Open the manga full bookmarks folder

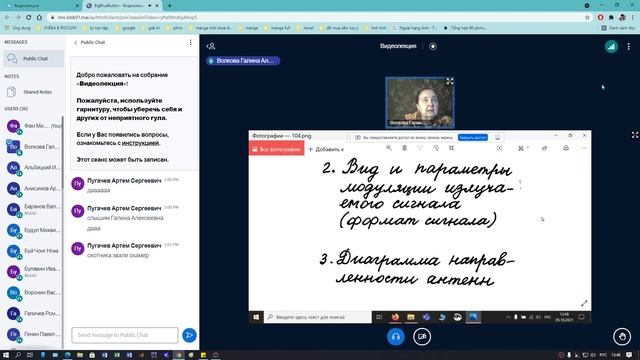coord(277,28)
